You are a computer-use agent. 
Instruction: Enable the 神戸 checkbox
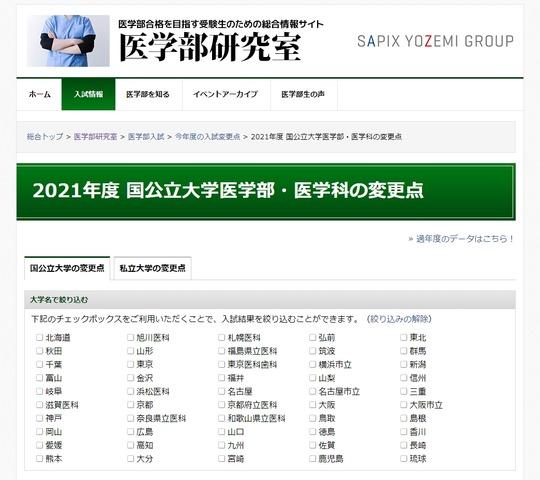(39, 418)
